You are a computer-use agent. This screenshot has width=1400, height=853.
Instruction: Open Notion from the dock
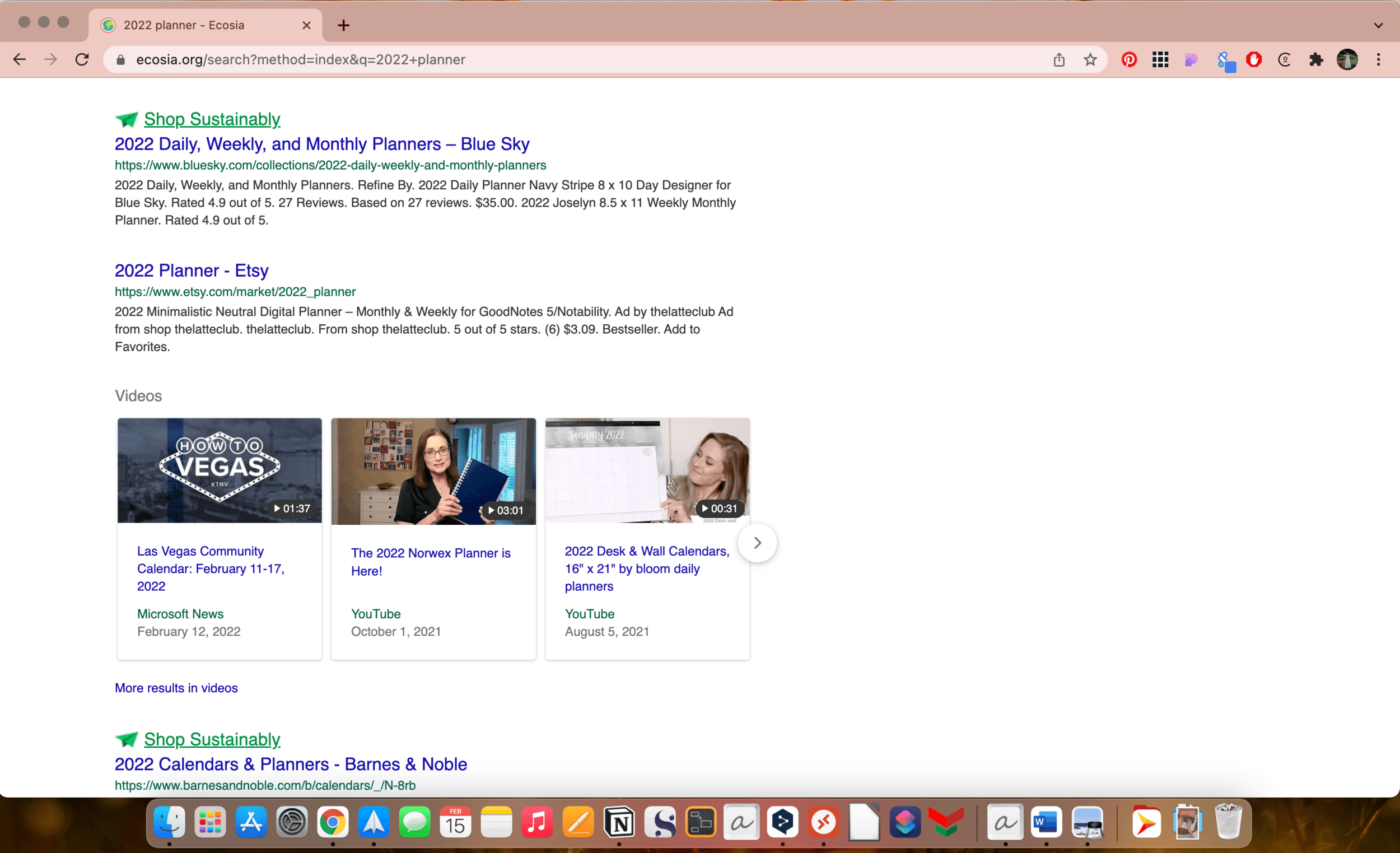tap(619, 822)
